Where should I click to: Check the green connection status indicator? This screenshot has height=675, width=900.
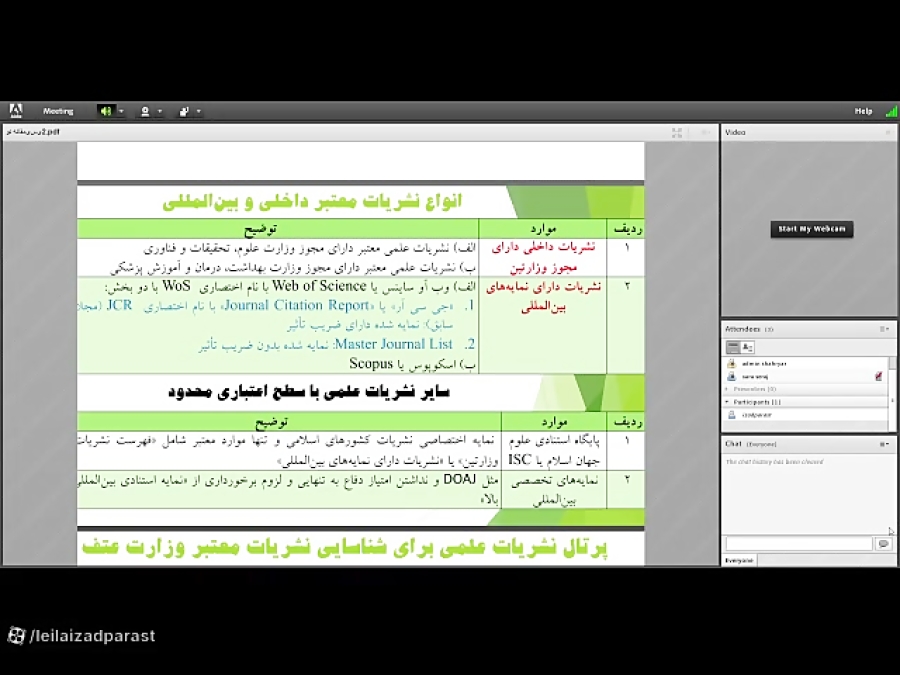pyautogui.click(x=891, y=111)
